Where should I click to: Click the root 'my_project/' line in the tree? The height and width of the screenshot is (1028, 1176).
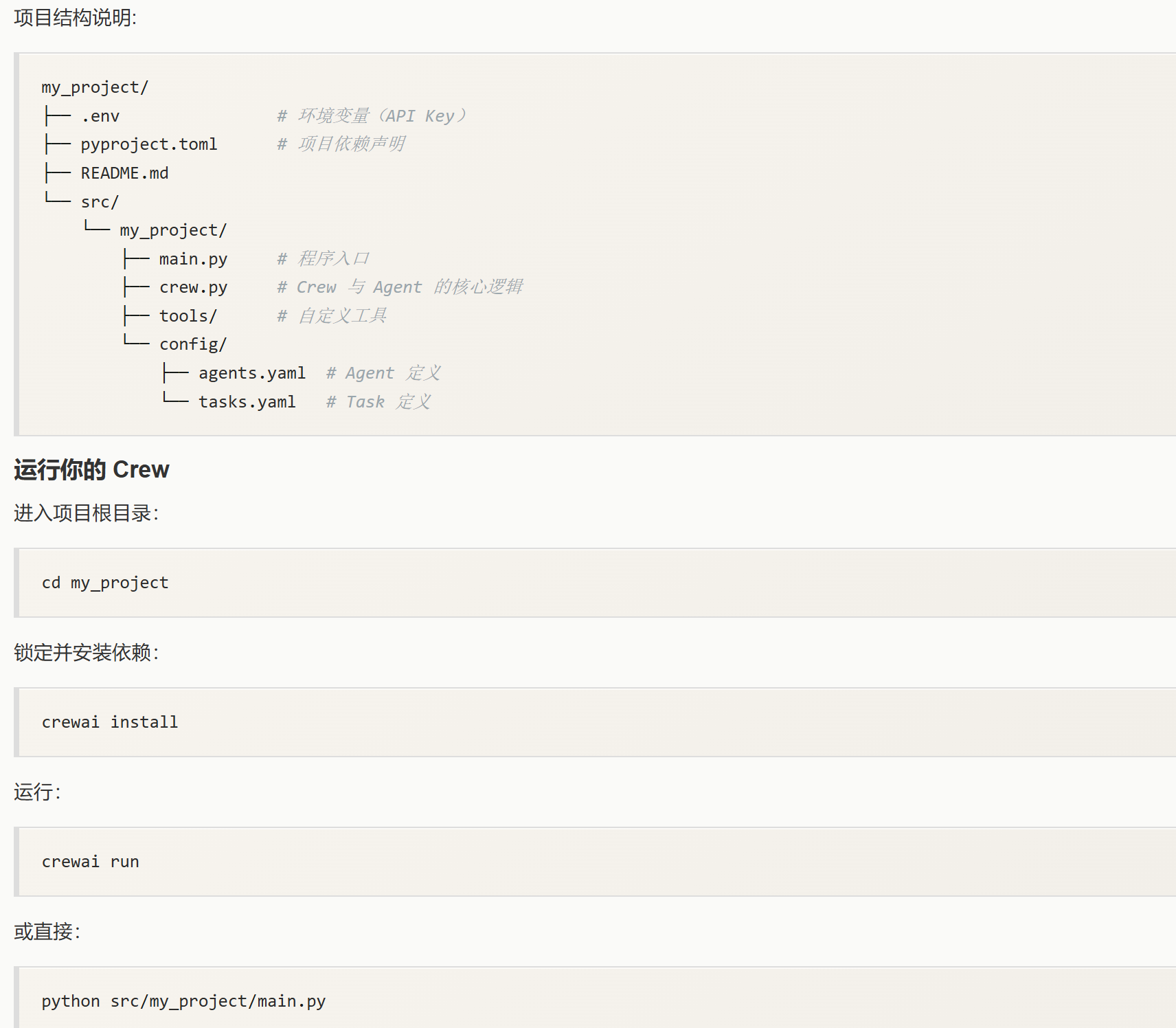point(95,87)
